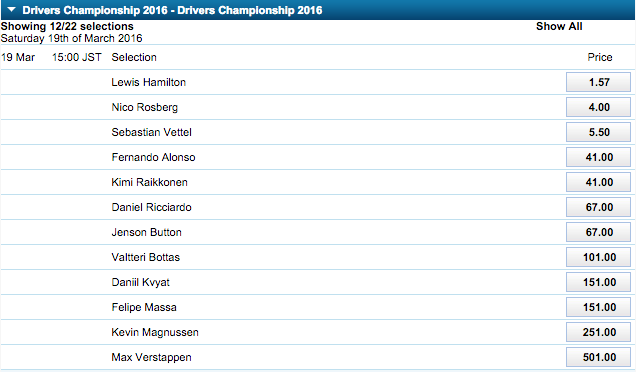Click the Max Verstappen selection name
The height and width of the screenshot is (372, 636).
(x=151, y=357)
